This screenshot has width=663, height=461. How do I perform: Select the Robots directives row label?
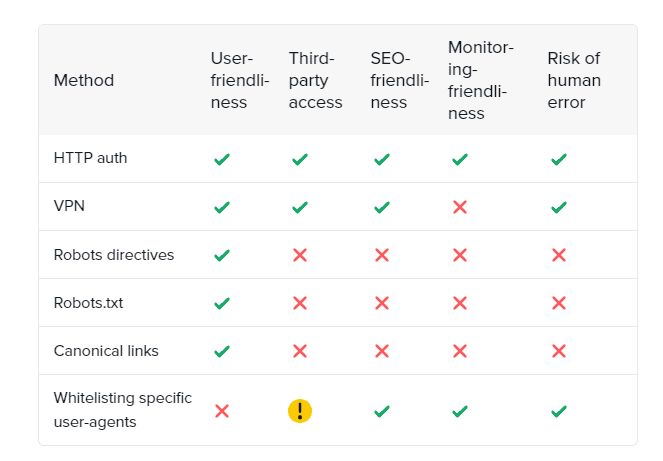[114, 255]
